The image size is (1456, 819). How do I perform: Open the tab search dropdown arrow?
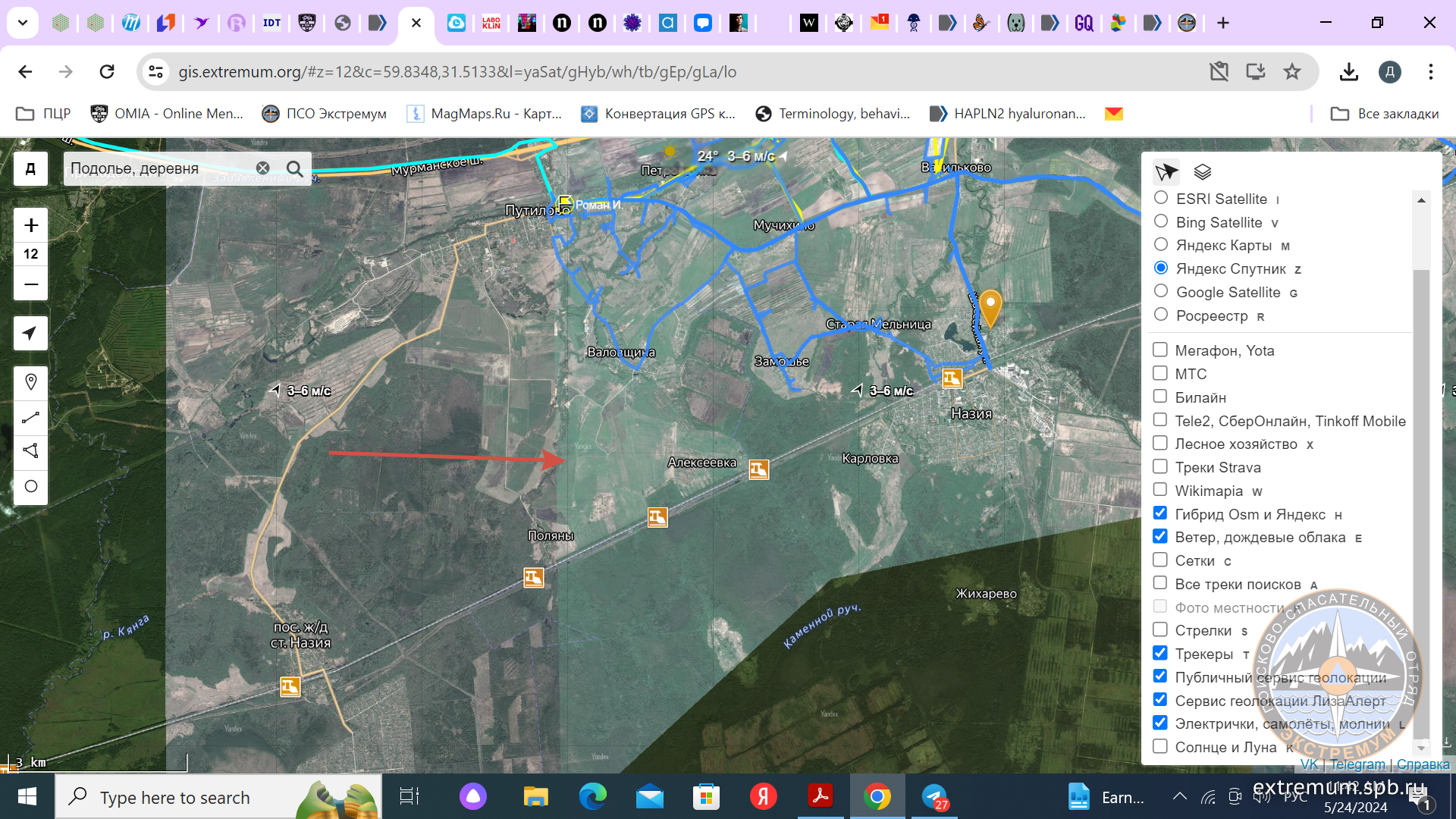(23, 23)
